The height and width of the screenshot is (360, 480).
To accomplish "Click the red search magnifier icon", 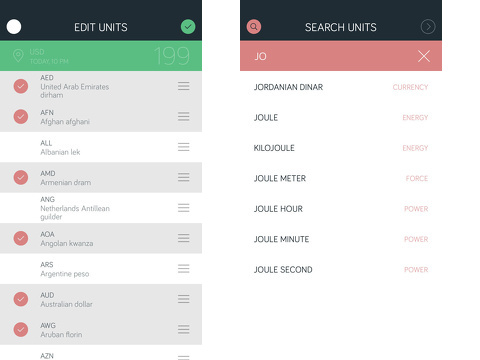I will [254, 27].
